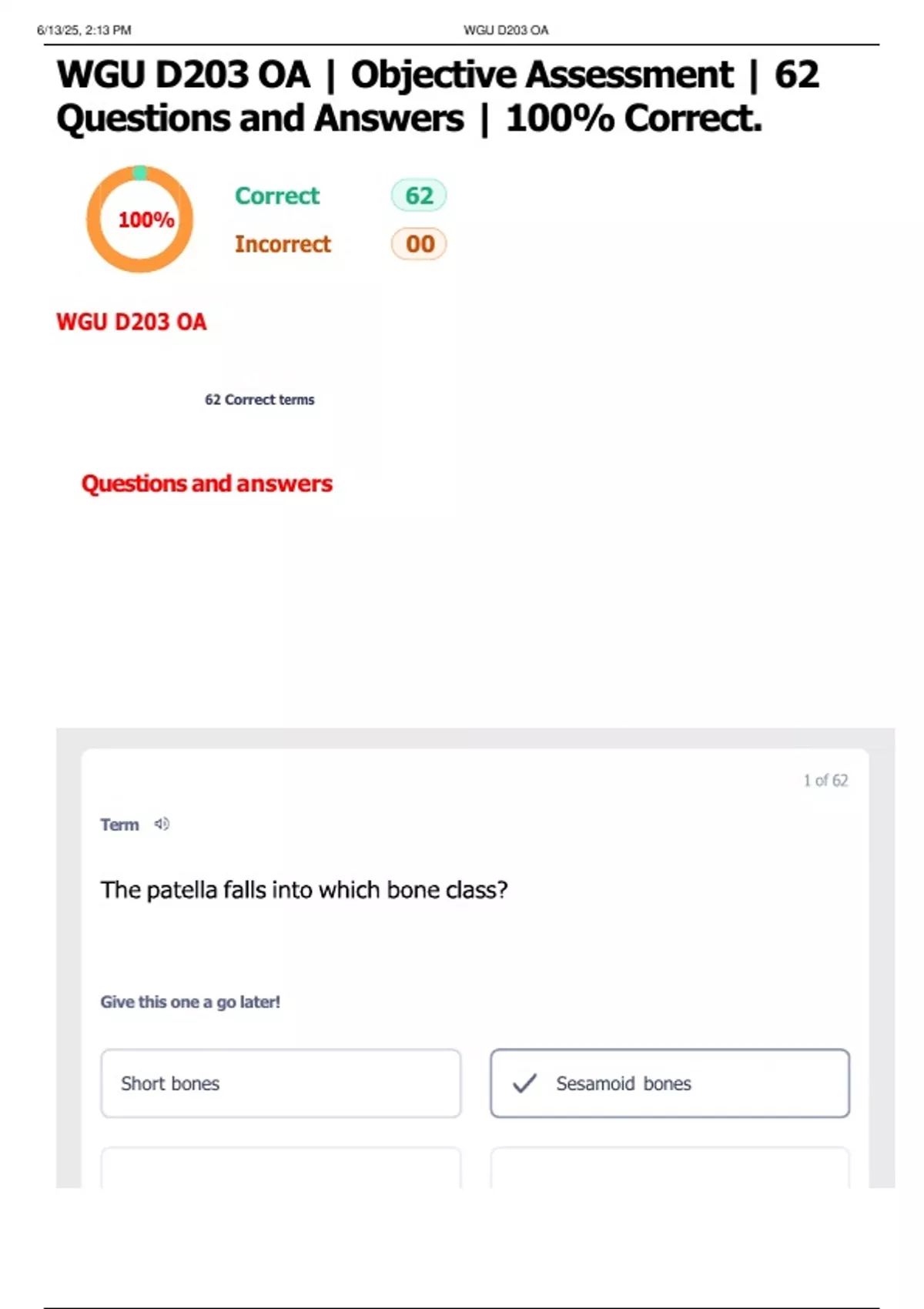Click the "6/13/25, 2:13 PM" header timestamp
Image resolution: width=924 pixels, height=1309 pixels.
84,30
